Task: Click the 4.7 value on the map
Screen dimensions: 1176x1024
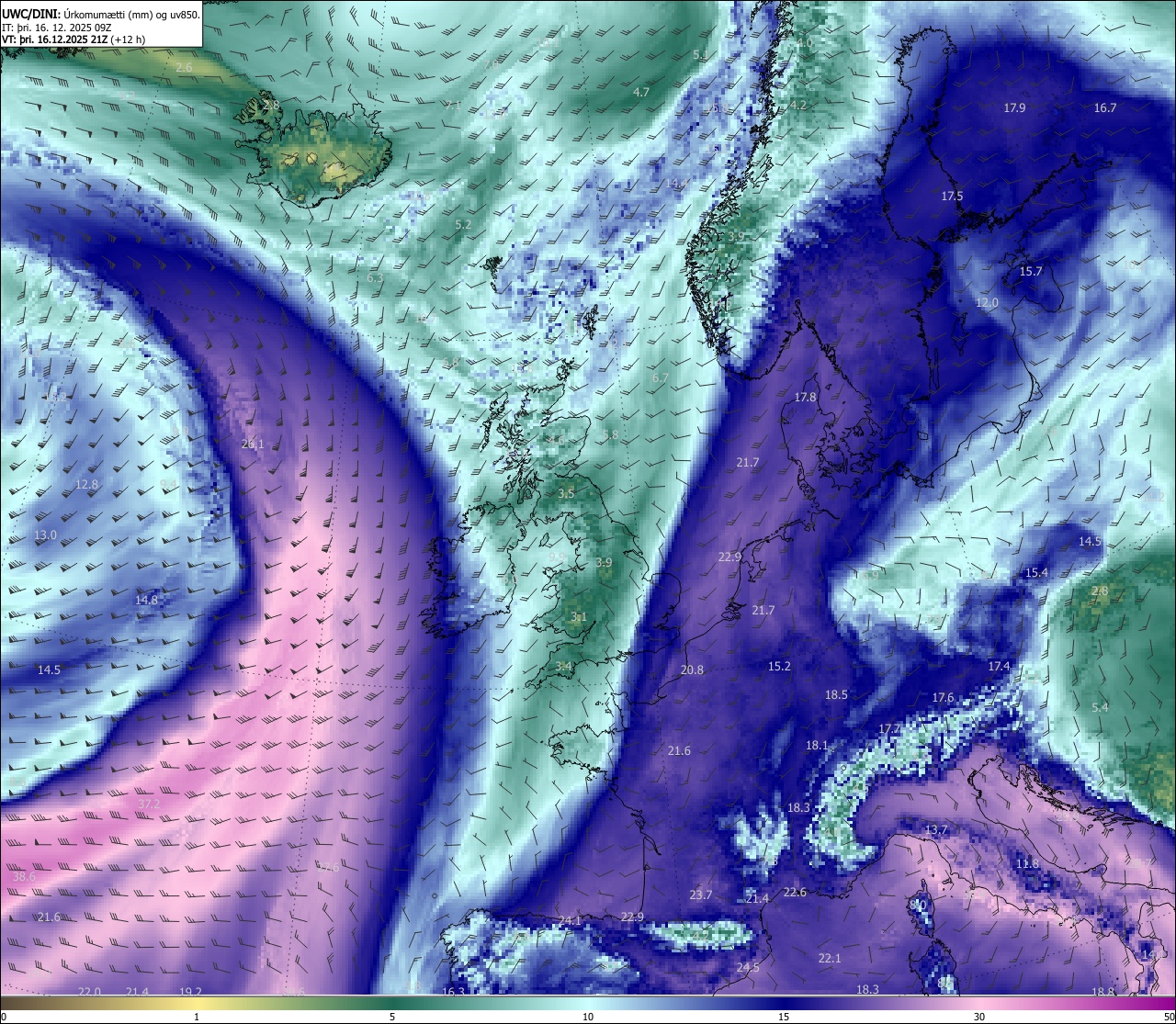Action: point(641,92)
